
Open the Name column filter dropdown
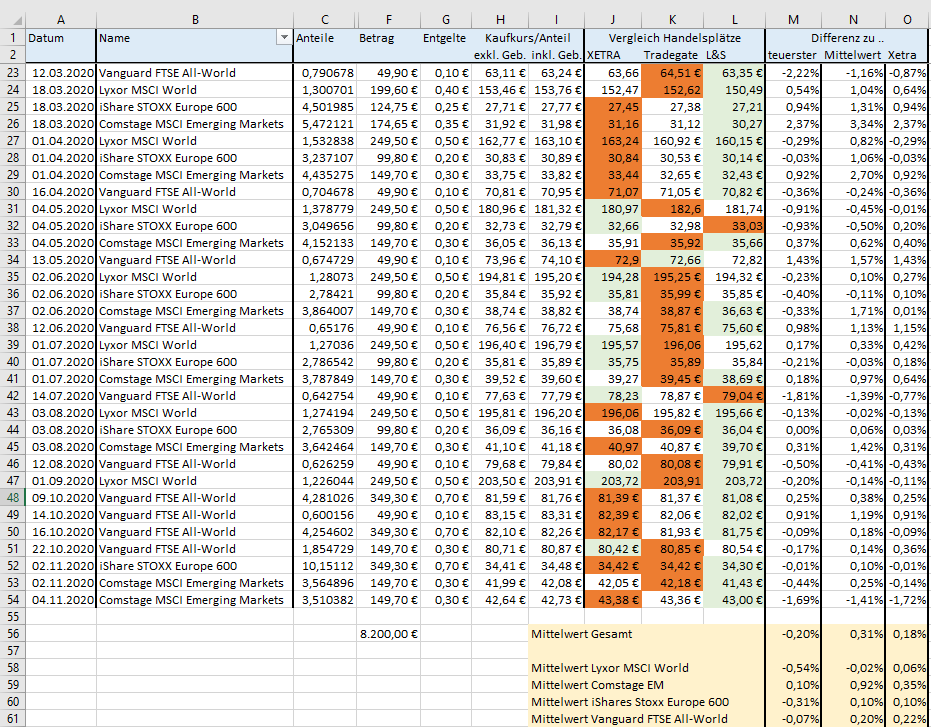(281, 38)
